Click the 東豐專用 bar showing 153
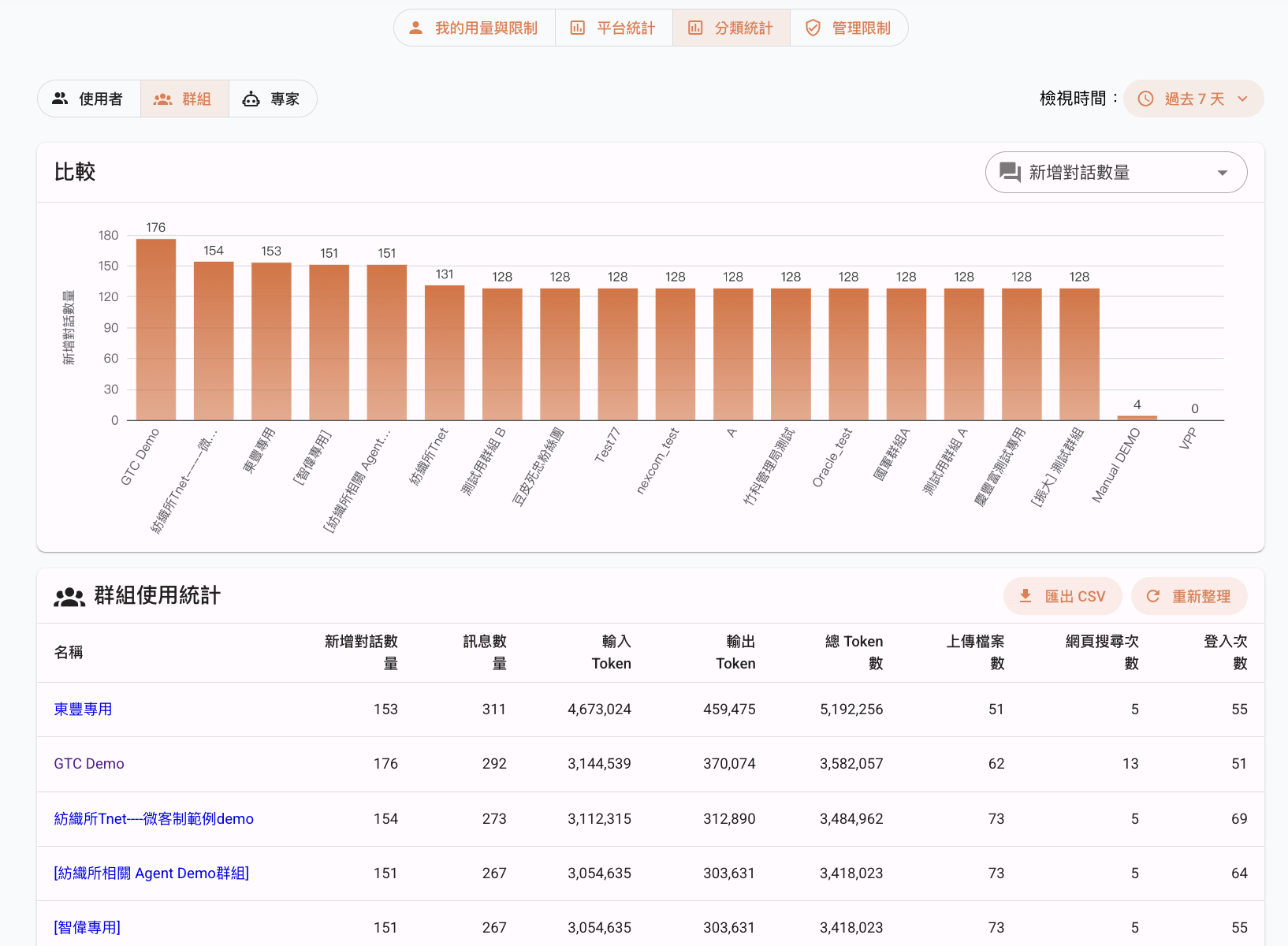The width and height of the screenshot is (1288, 946). pyautogui.click(x=271, y=341)
